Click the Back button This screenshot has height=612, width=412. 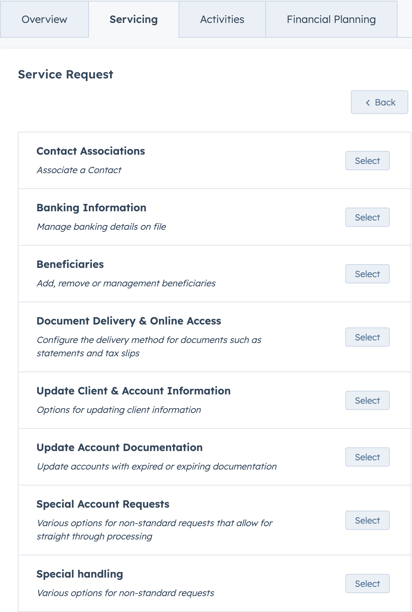[379, 102]
